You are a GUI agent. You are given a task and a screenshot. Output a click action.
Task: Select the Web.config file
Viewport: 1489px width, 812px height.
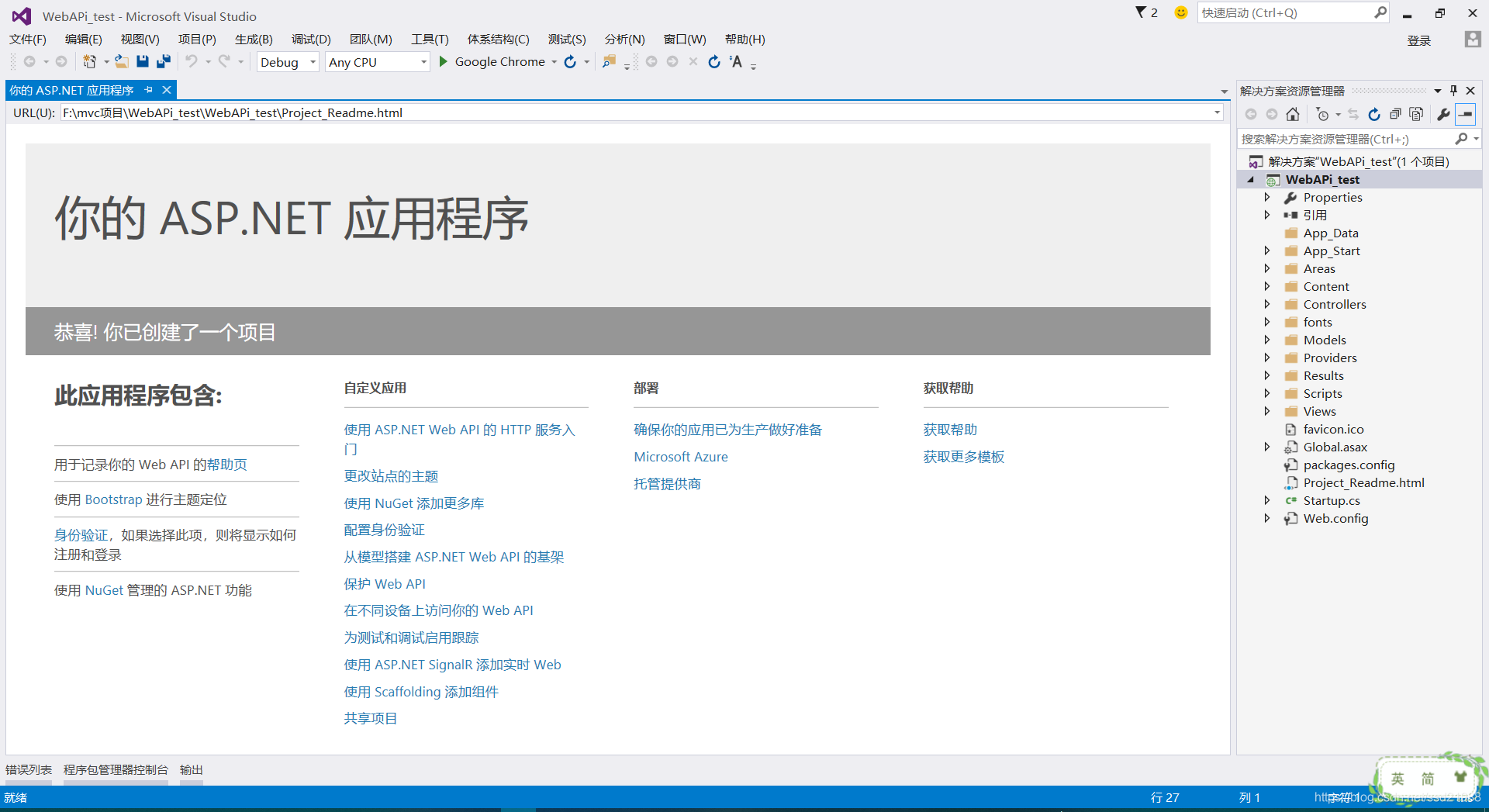tap(1335, 518)
